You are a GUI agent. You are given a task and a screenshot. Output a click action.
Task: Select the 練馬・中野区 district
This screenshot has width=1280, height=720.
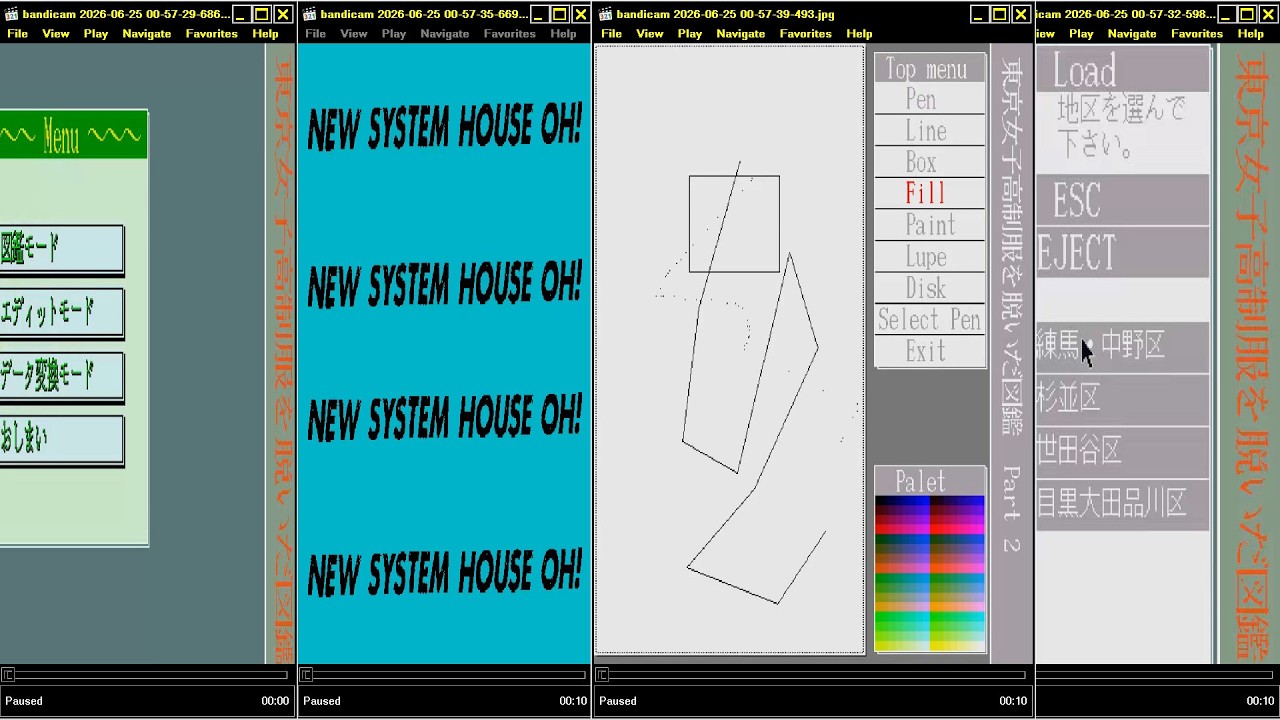(1122, 346)
